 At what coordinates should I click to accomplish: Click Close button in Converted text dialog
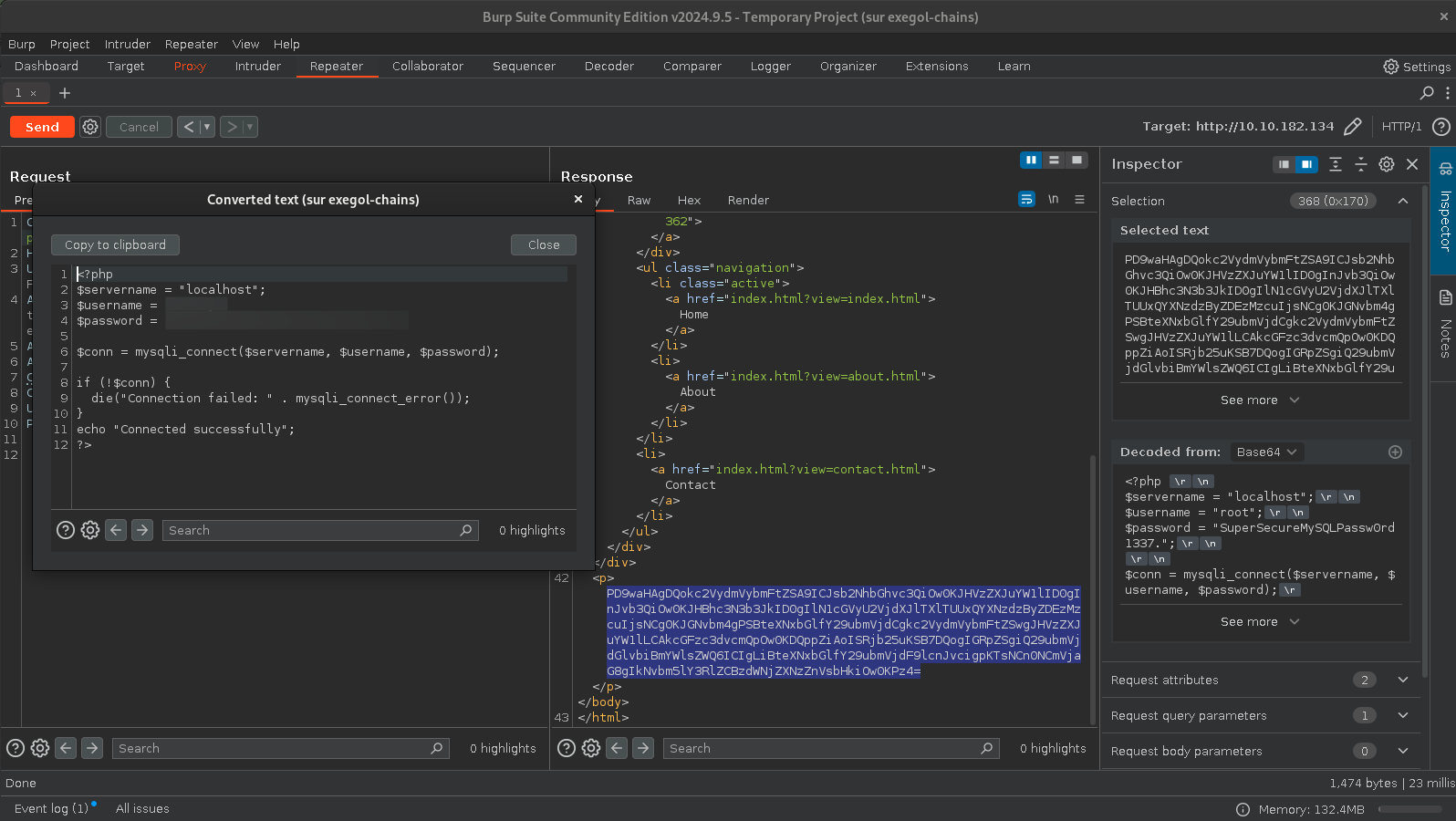click(x=544, y=244)
